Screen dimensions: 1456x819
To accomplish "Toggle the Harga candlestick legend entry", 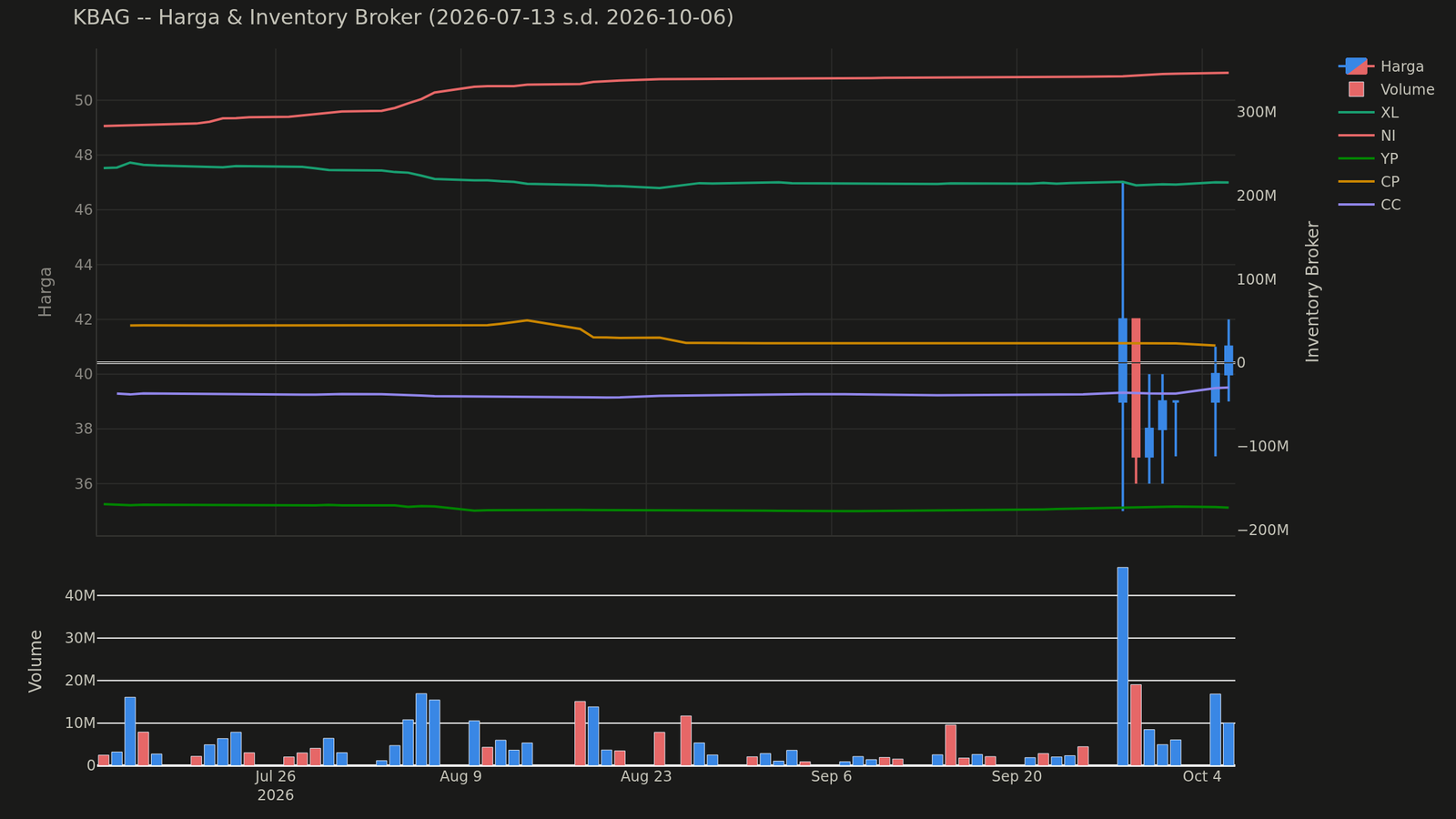I will pyautogui.click(x=1381, y=66).
